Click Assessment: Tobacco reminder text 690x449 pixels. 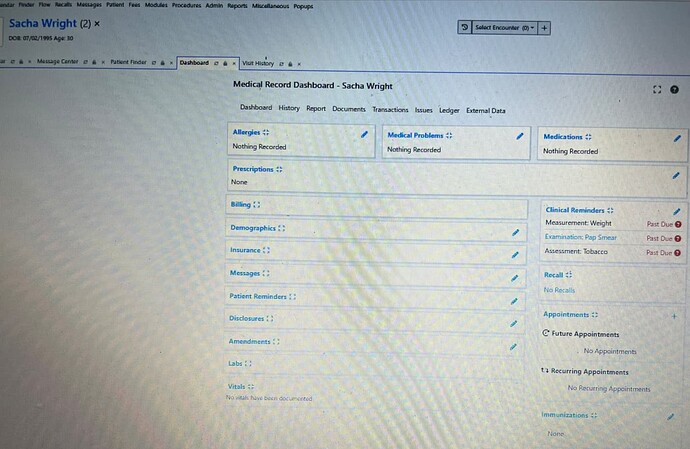click(x=576, y=251)
